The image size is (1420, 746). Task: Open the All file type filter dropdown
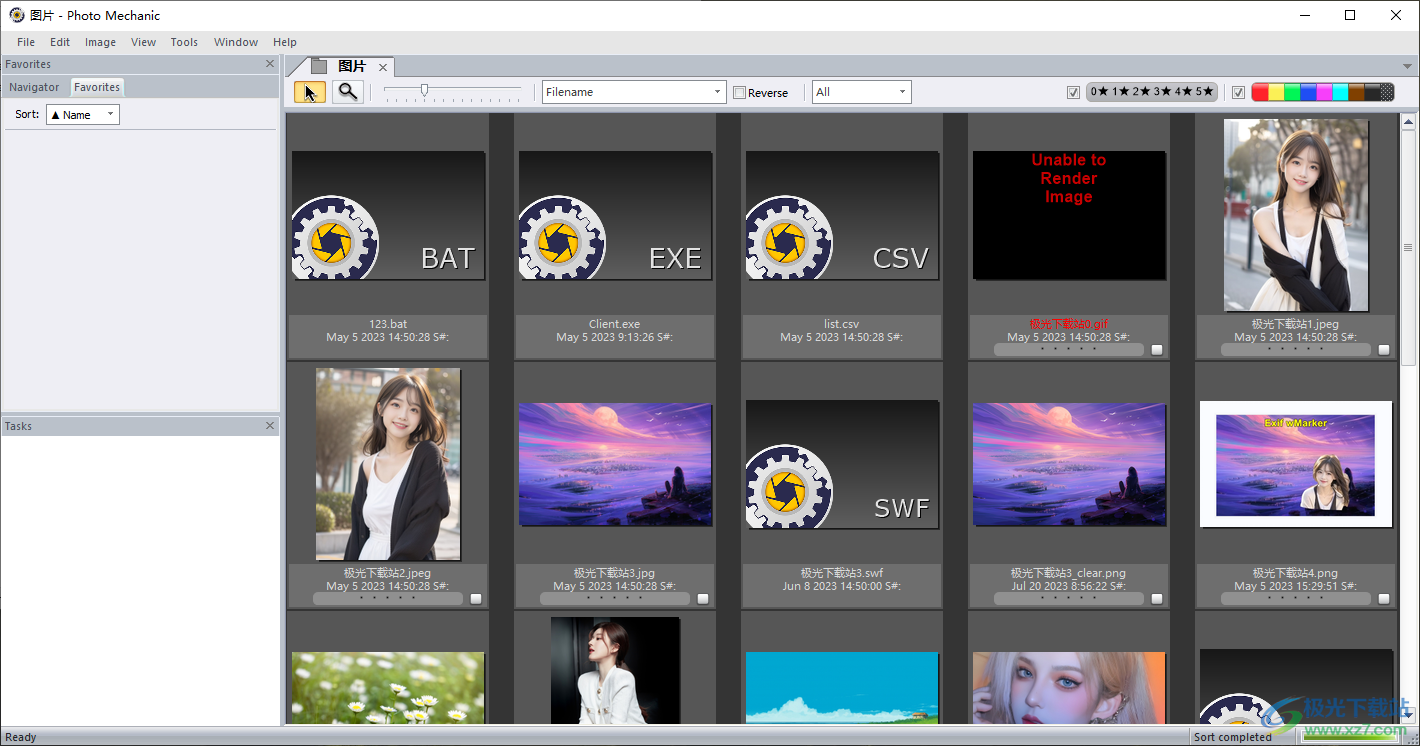pyautogui.click(x=861, y=92)
